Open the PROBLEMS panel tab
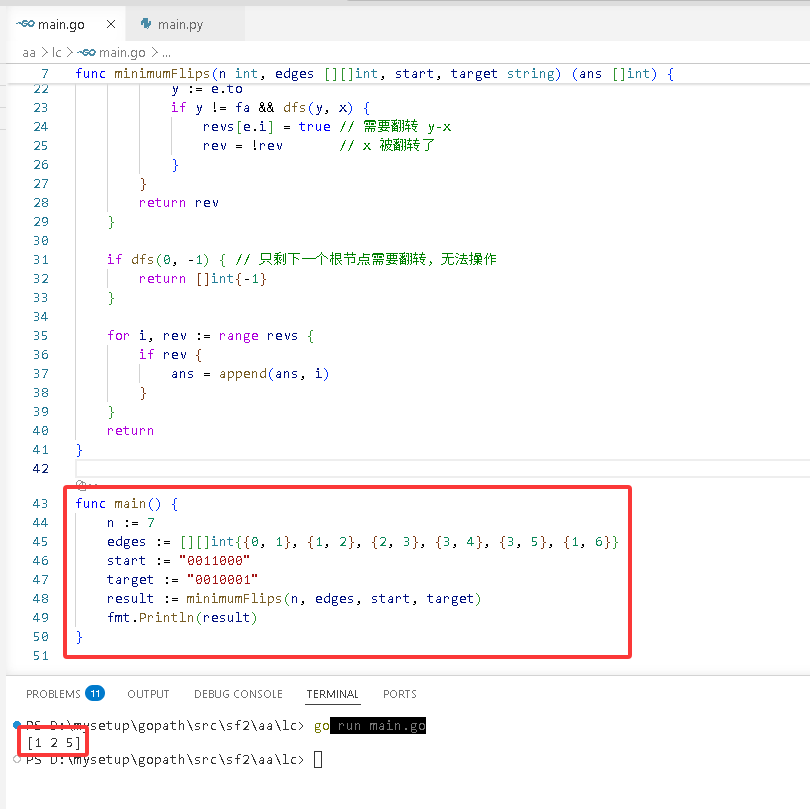810x809 pixels. pyautogui.click(x=53, y=694)
